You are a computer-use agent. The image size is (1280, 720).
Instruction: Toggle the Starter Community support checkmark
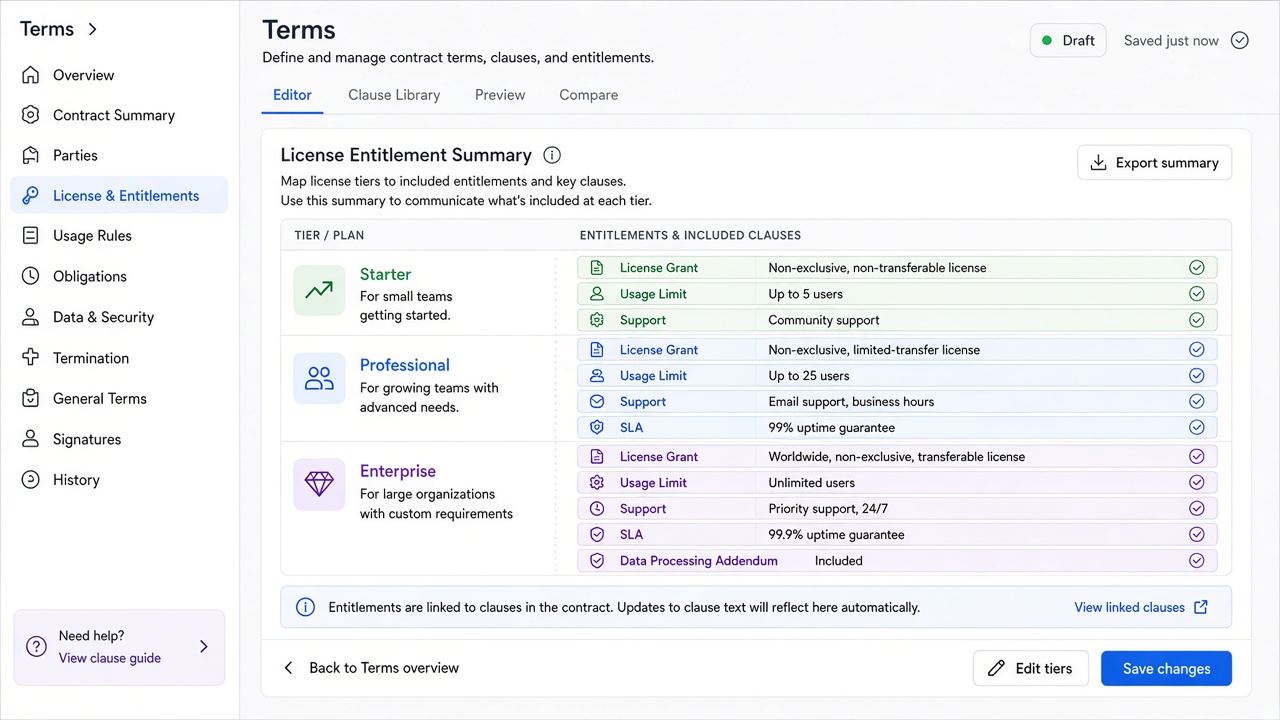[1196, 320]
